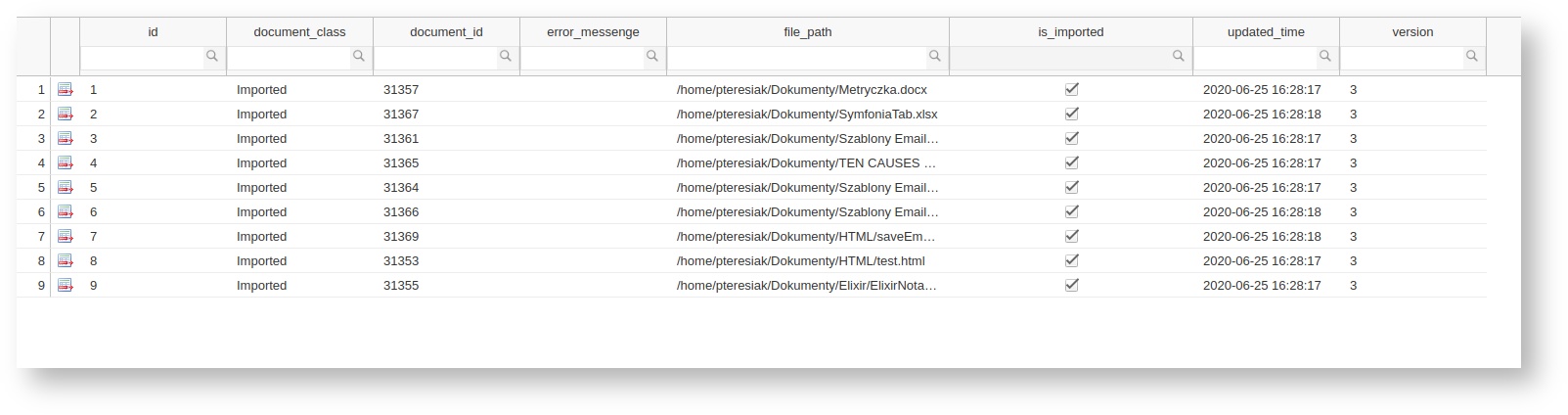Select document id 31369 cell

[x=401, y=237]
